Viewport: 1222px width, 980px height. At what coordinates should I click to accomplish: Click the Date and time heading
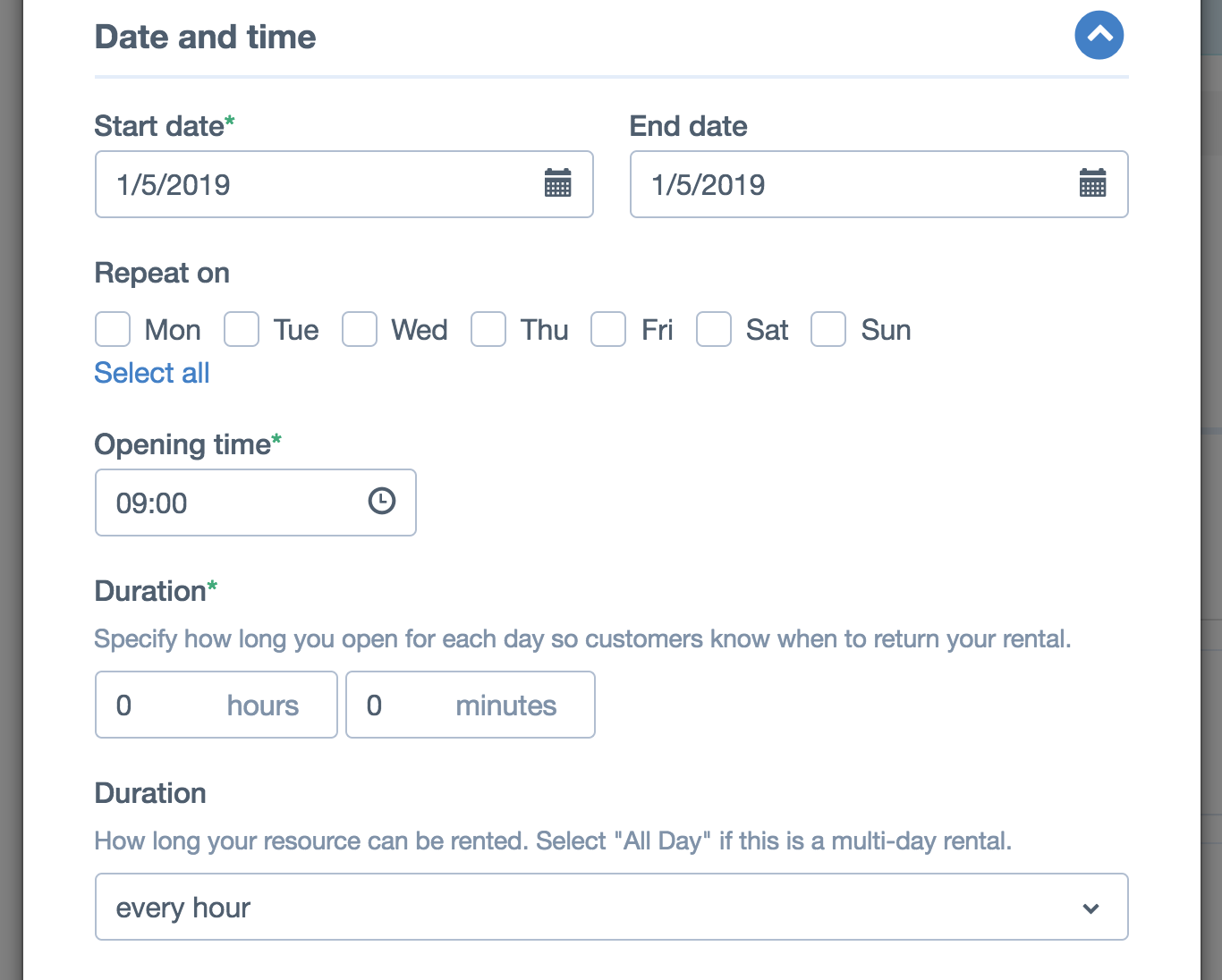pyautogui.click(x=206, y=37)
